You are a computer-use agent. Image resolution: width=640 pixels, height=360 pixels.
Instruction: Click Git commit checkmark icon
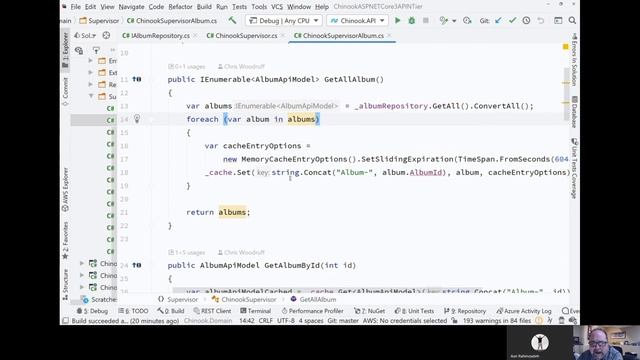coord(512,20)
